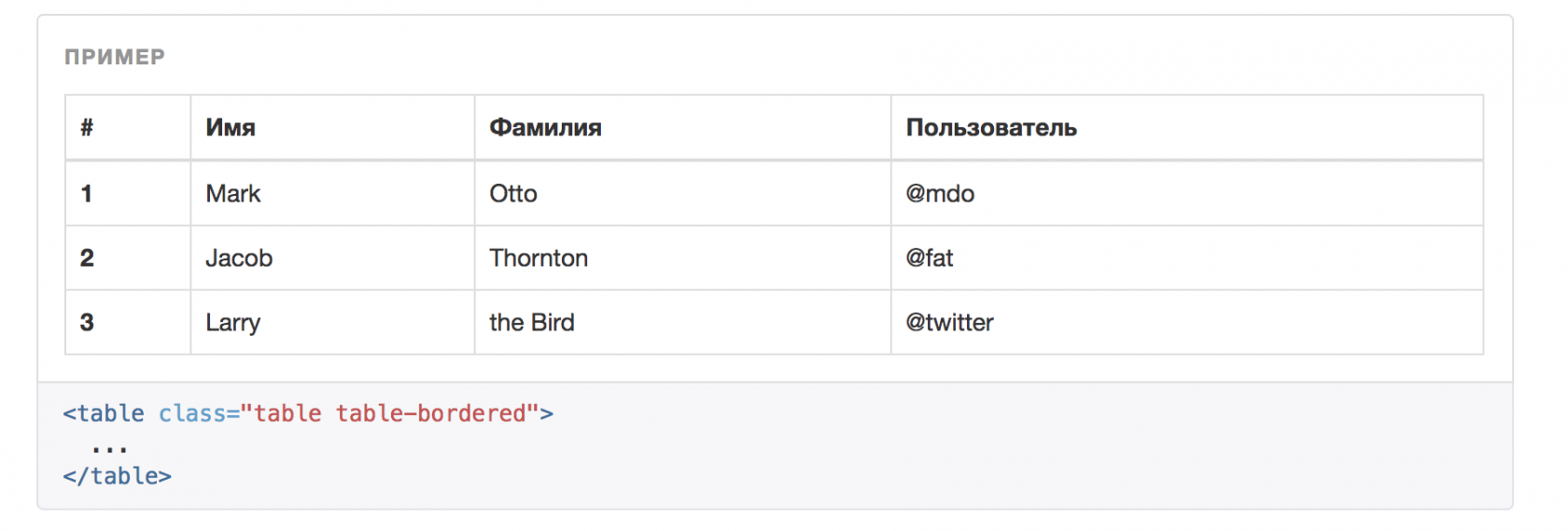
Task: Click the Larry name cell
Action: [233, 322]
